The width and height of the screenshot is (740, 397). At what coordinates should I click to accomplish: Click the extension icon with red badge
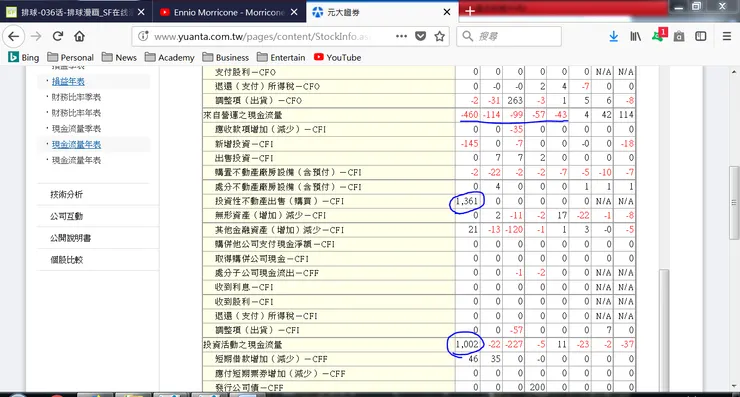click(x=659, y=35)
